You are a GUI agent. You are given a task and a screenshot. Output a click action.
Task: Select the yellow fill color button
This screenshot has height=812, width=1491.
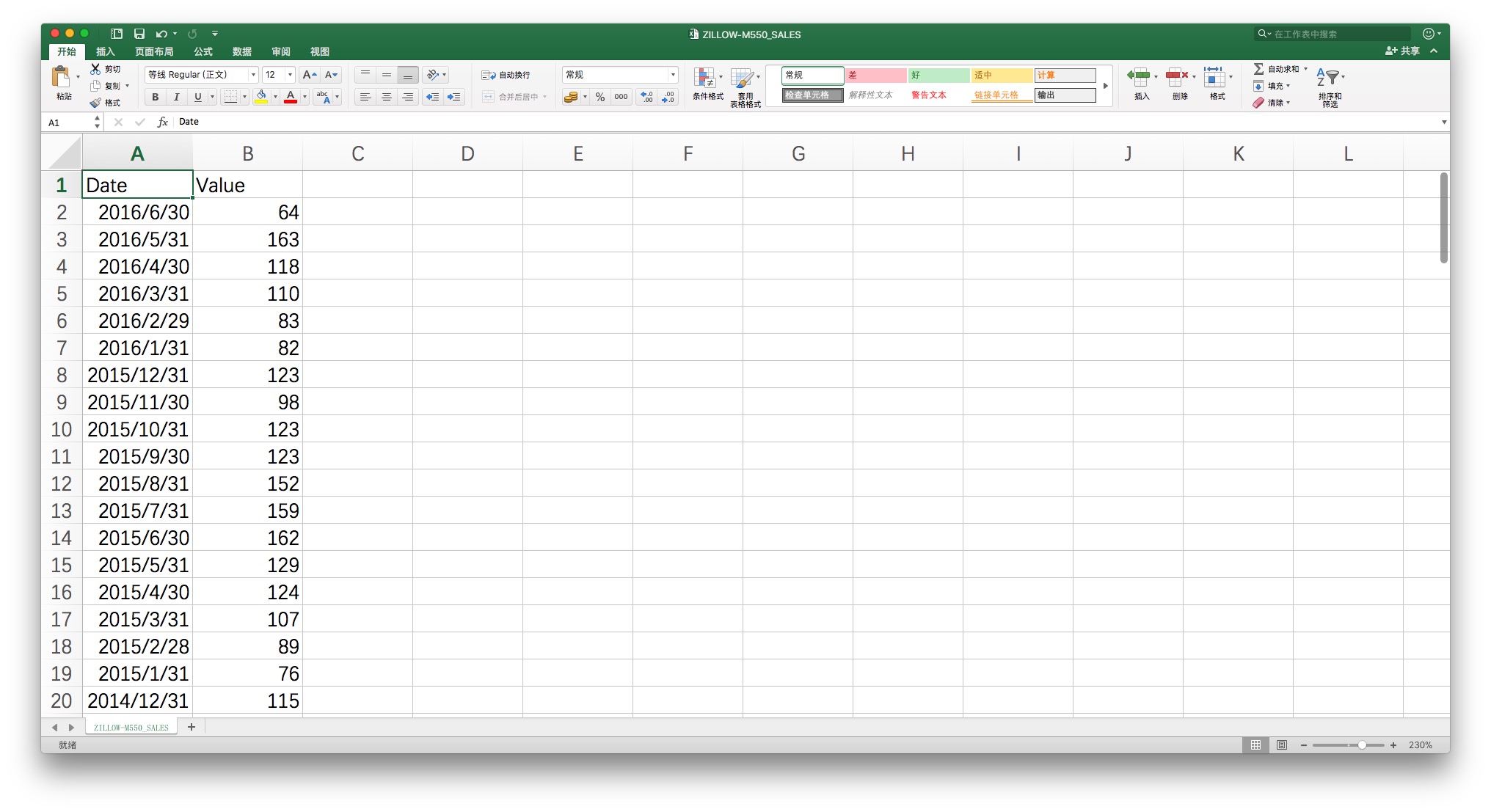click(261, 97)
